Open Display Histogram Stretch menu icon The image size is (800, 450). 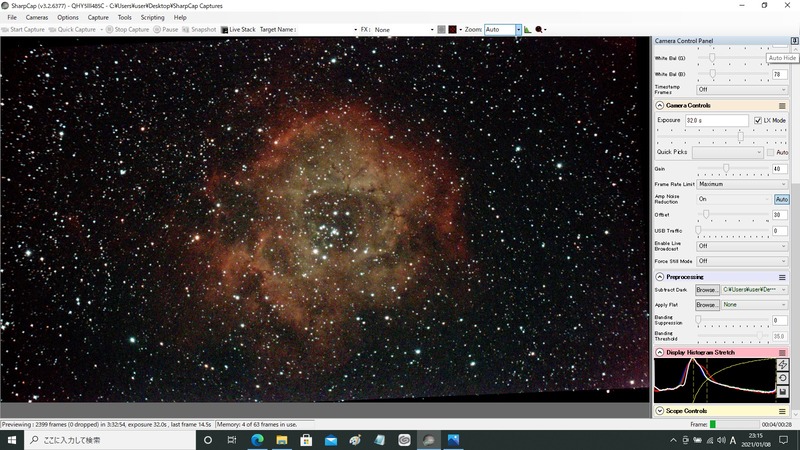[782, 353]
